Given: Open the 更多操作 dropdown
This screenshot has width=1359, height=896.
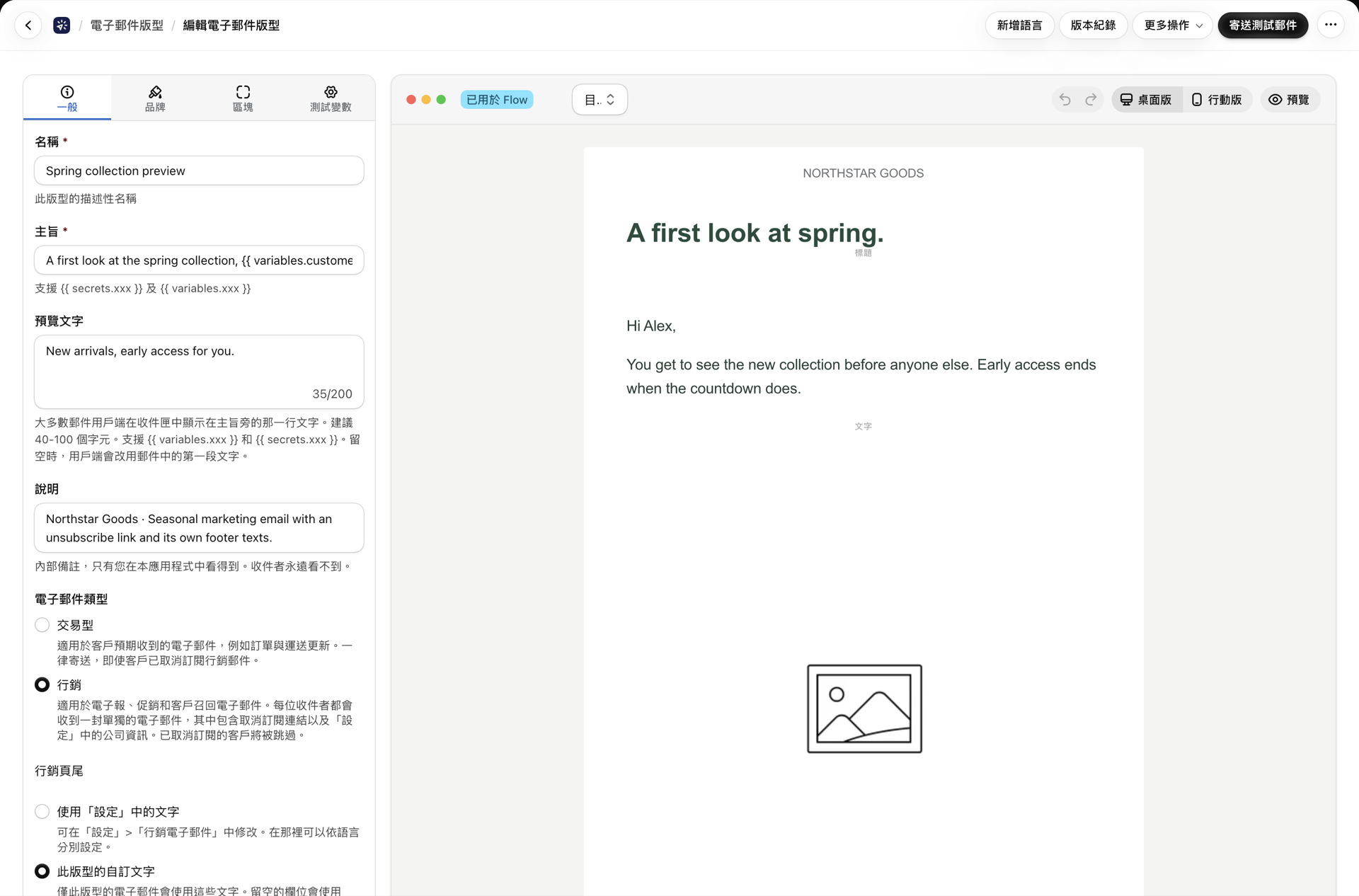Looking at the screenshot, I should coord(1173,25).
